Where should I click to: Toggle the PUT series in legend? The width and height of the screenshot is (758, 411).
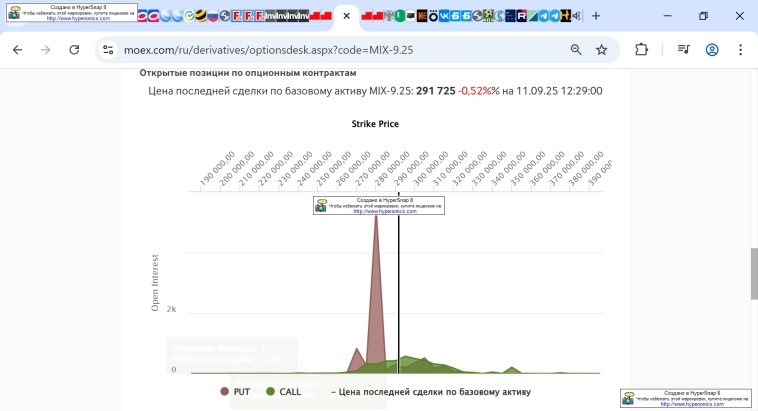234,392
